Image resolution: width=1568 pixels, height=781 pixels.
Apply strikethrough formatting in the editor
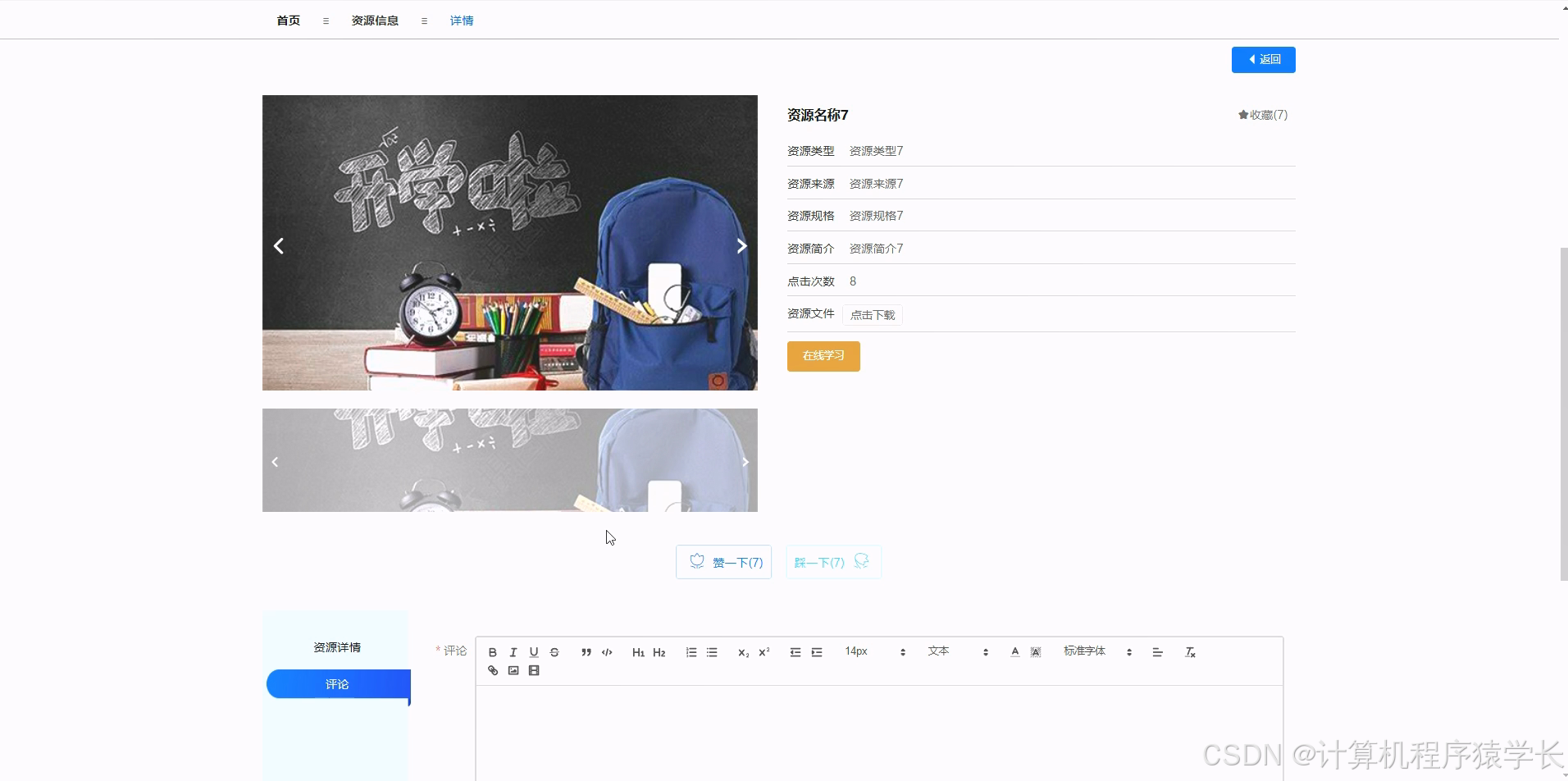pyautogui.click(x=554, y=651)
